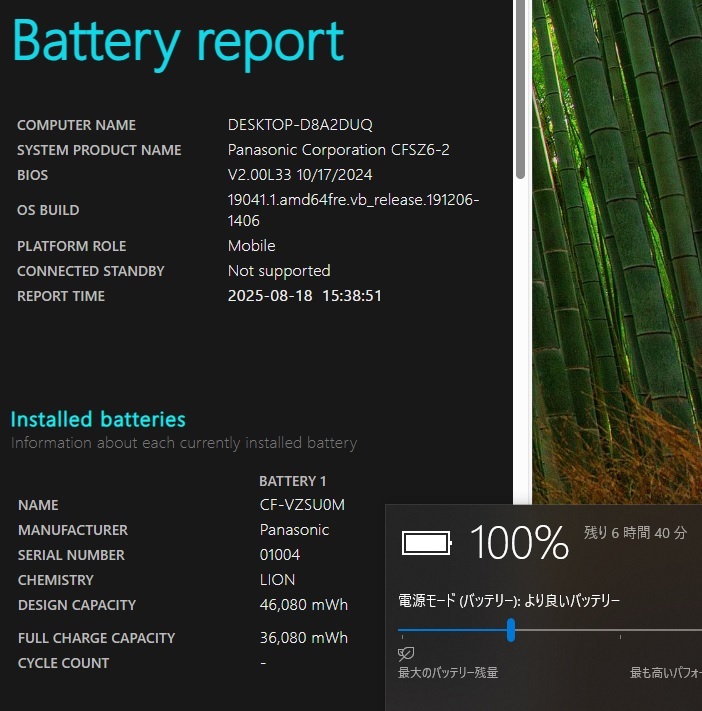
Task: Click '最大のバッテリー残量' label
Action: point(448,672)
